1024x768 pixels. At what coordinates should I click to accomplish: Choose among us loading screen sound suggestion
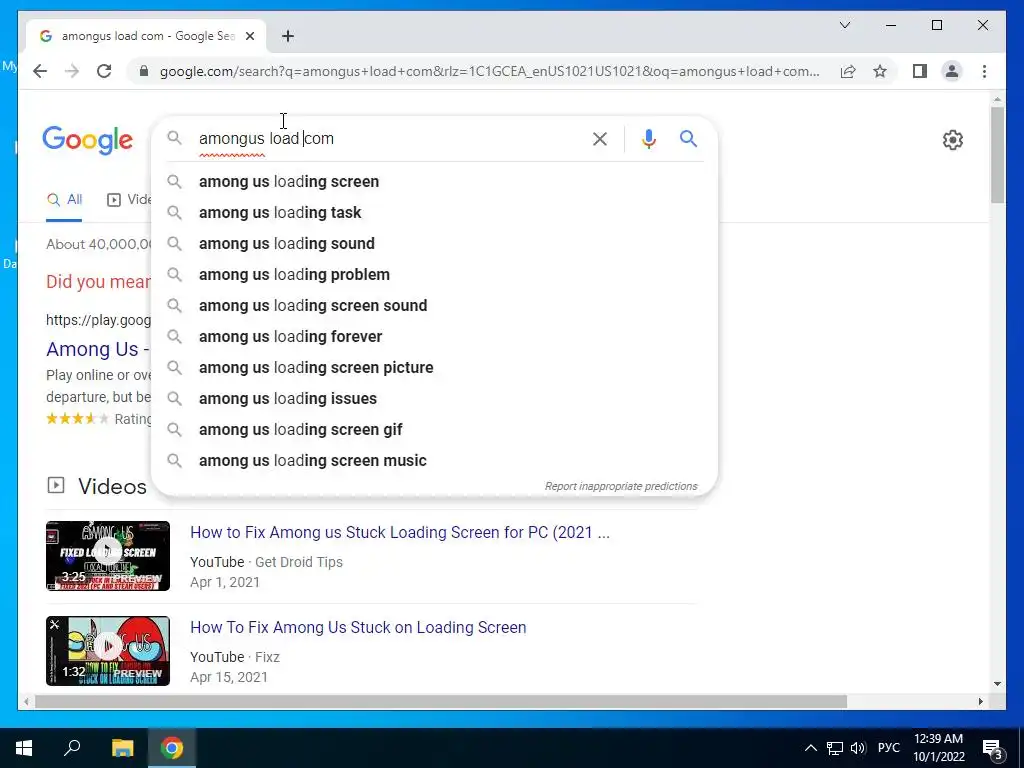434,306
